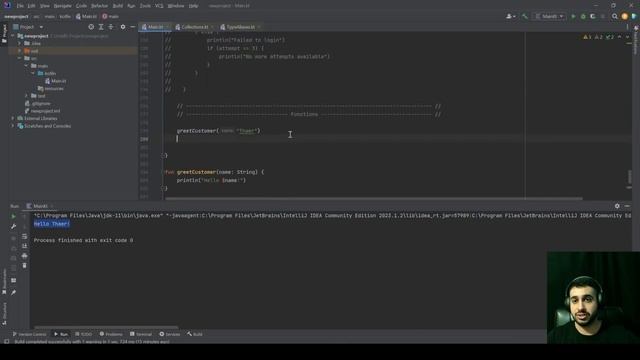
Task: Click the greetCustomer function call line
Action: [218, 131]
